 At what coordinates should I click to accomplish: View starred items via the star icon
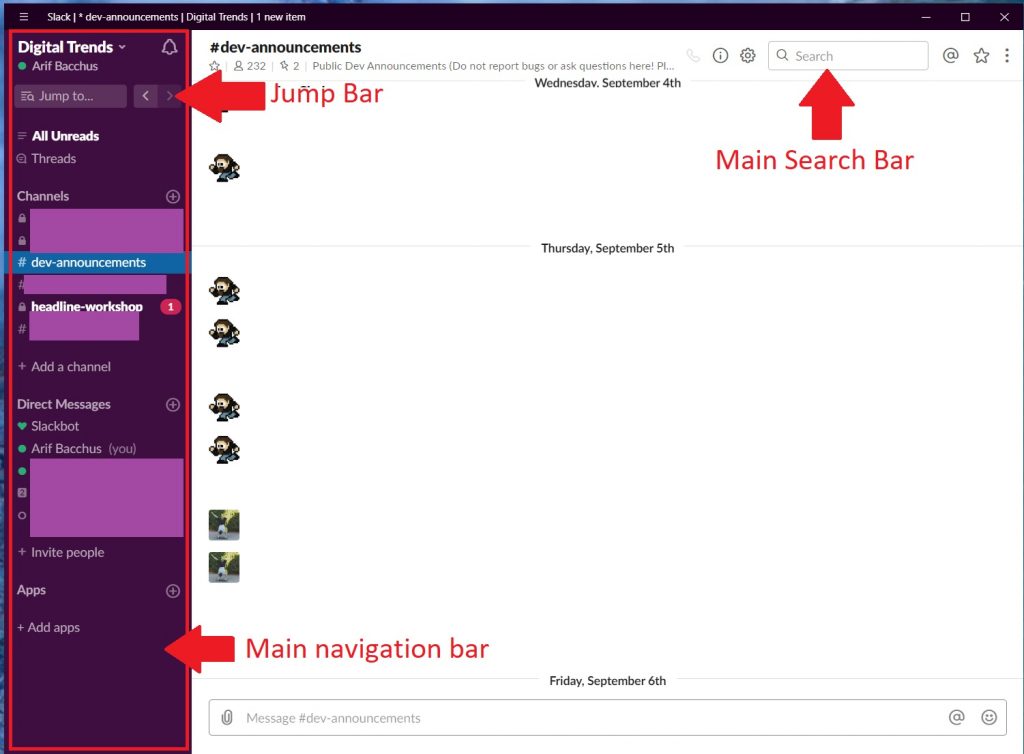click(x=981, y=56)
